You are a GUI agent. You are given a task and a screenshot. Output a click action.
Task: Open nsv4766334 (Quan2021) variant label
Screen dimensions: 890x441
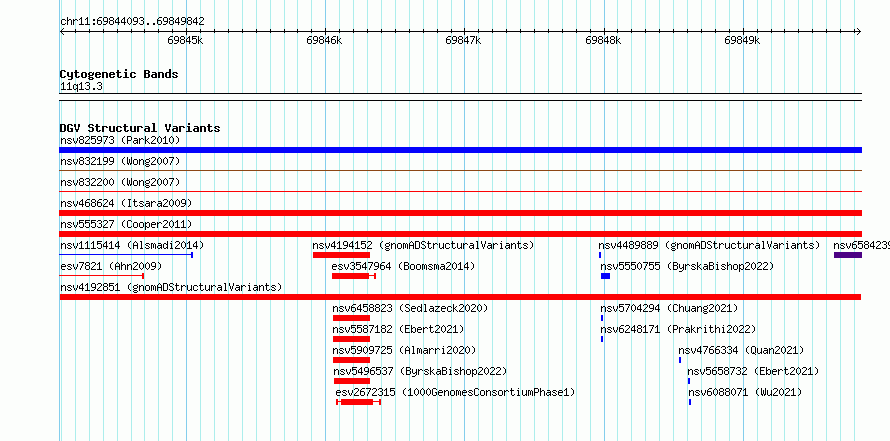[x=741, y=350]
